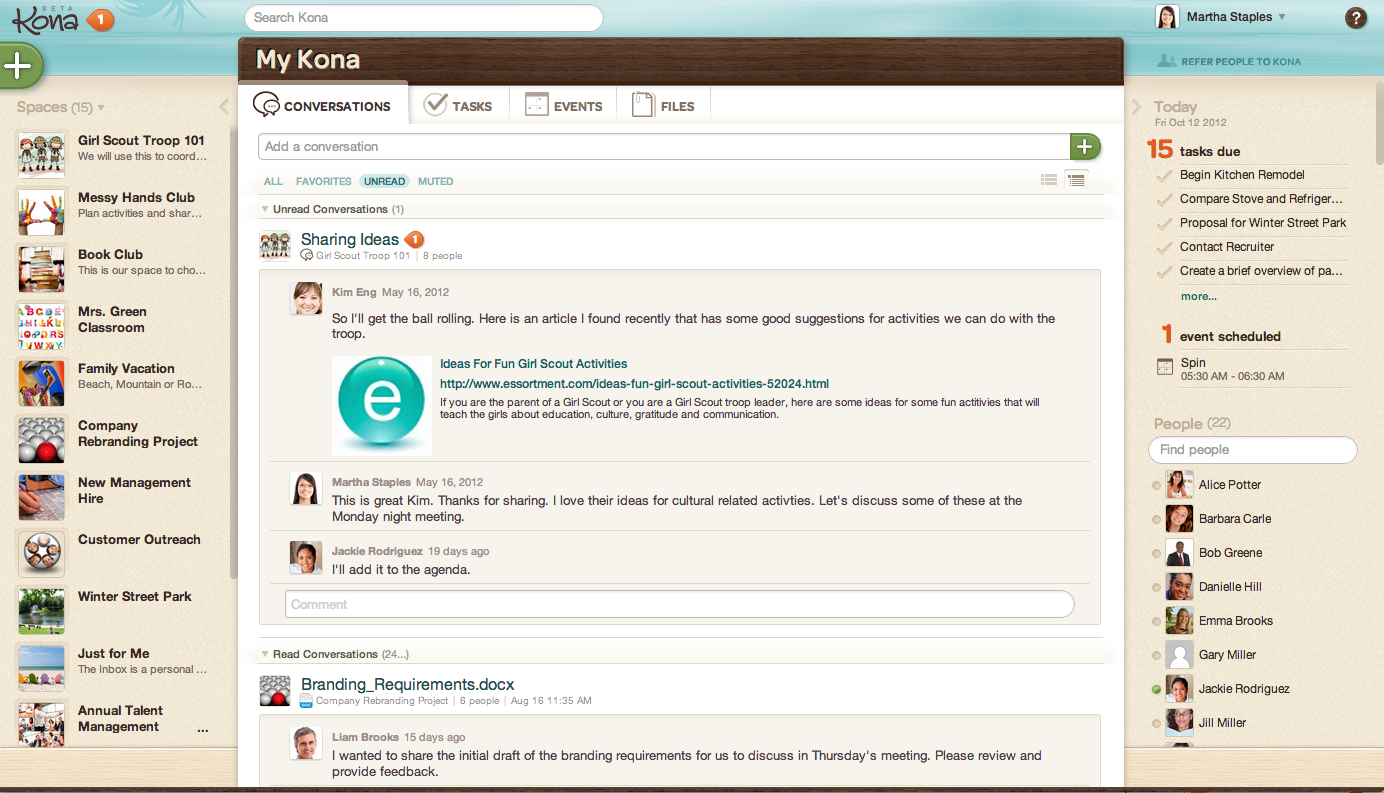Click Girl Scout Troop 101 link under Sharing Ideas
This screenshot has height=793, width=1384.
(x=363, y=256)
